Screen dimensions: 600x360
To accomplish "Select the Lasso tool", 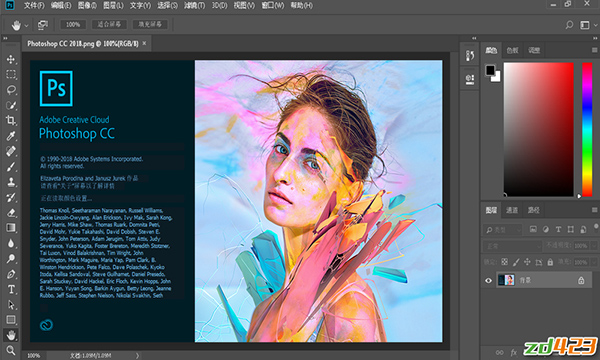I will (x=11, y=90).
